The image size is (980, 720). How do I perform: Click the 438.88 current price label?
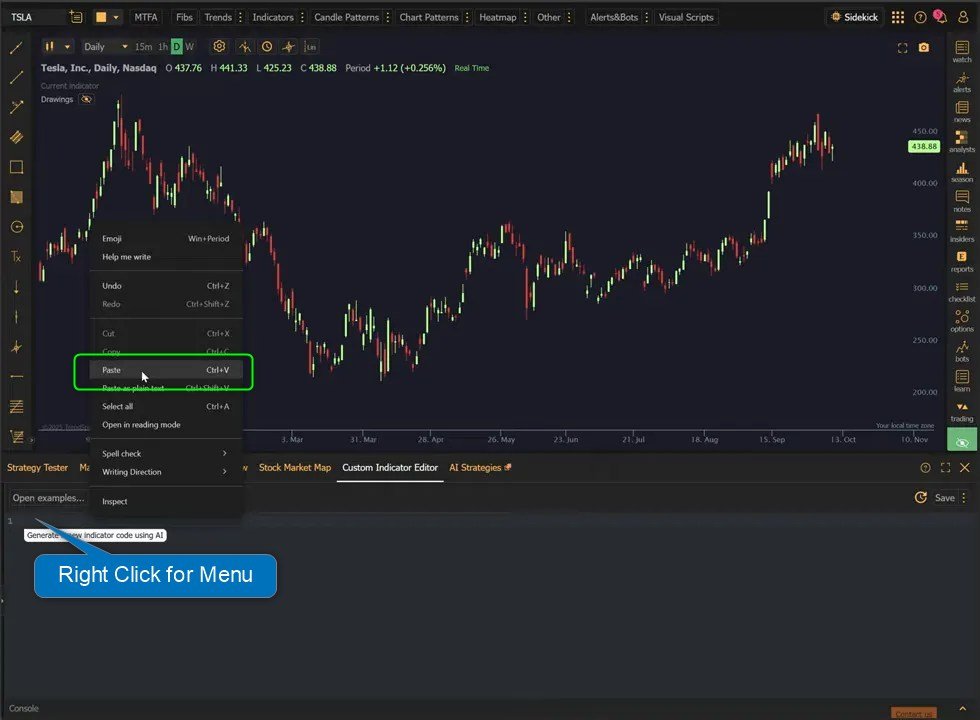(x=924, y=146)
